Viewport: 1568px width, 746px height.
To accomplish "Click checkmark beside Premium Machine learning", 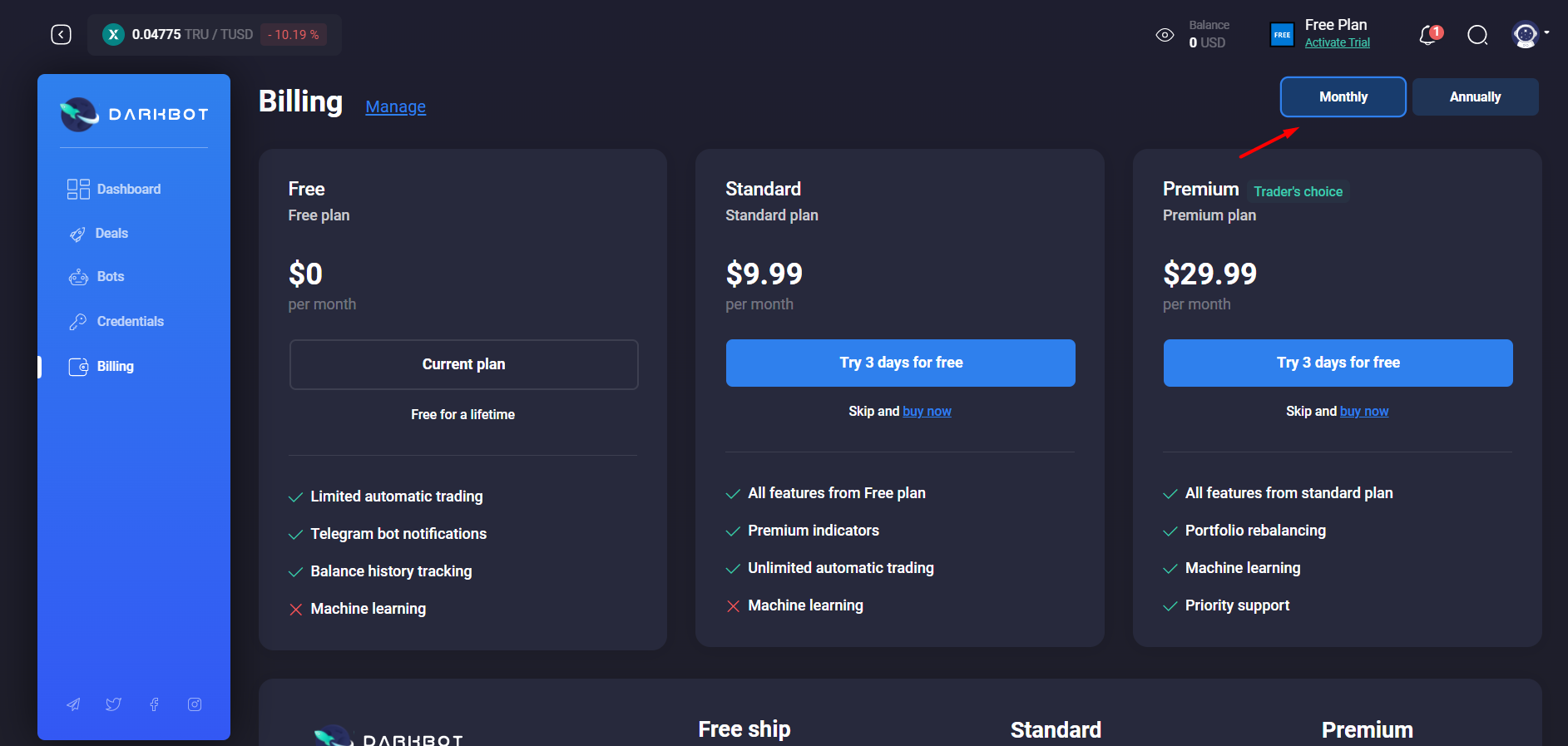I will tap(1170, 569).
